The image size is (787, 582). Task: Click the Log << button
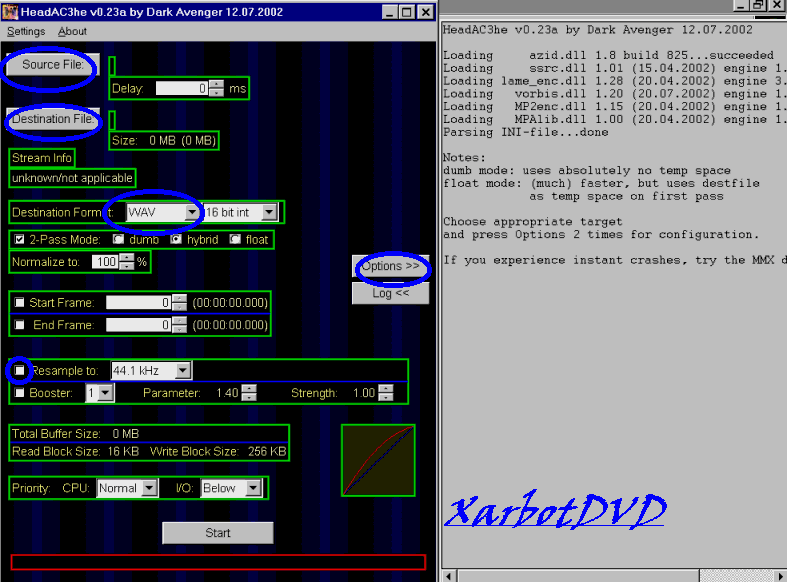[x=390, y=293]
